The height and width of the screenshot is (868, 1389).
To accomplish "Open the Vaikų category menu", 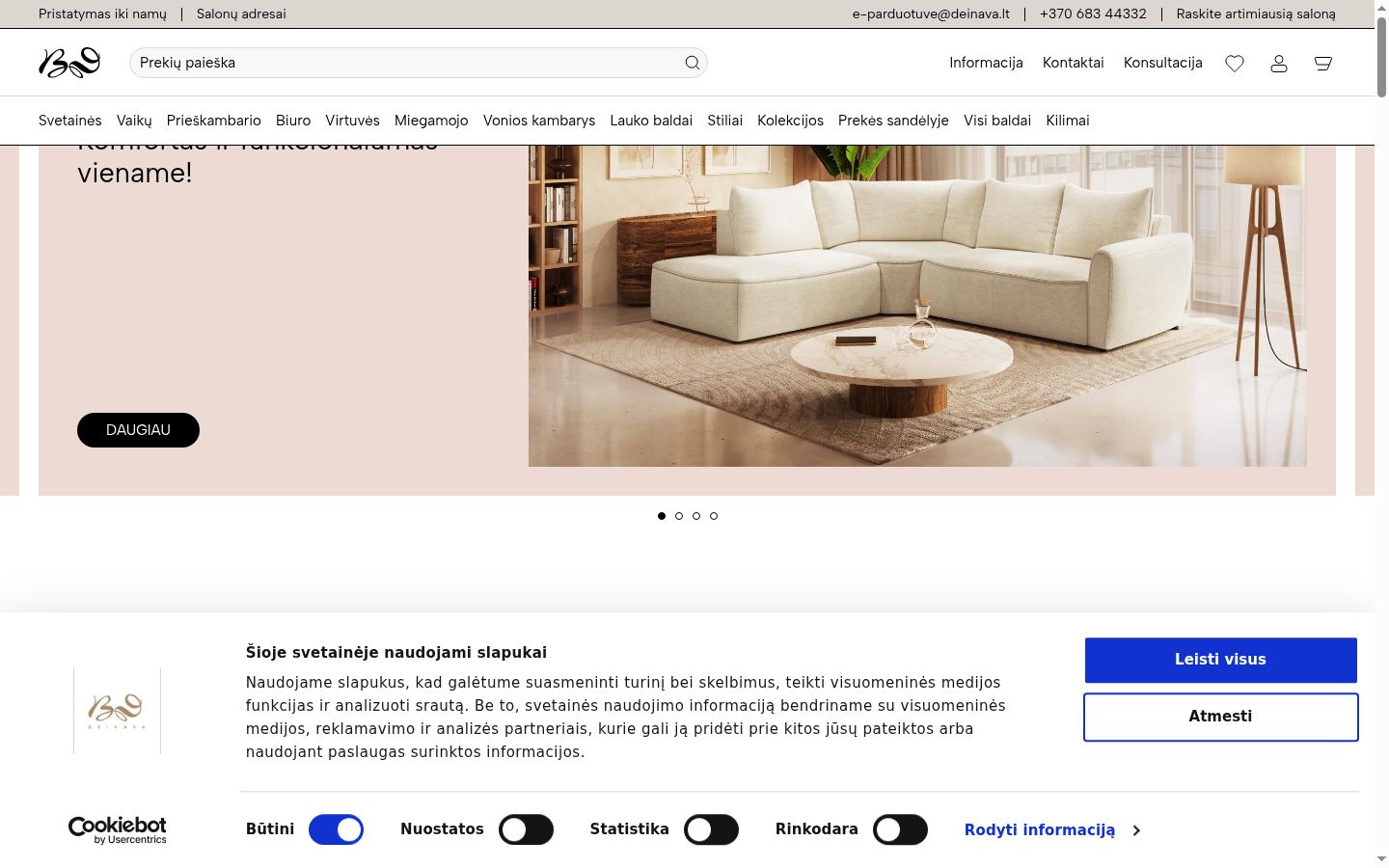I will coord(134,121).
